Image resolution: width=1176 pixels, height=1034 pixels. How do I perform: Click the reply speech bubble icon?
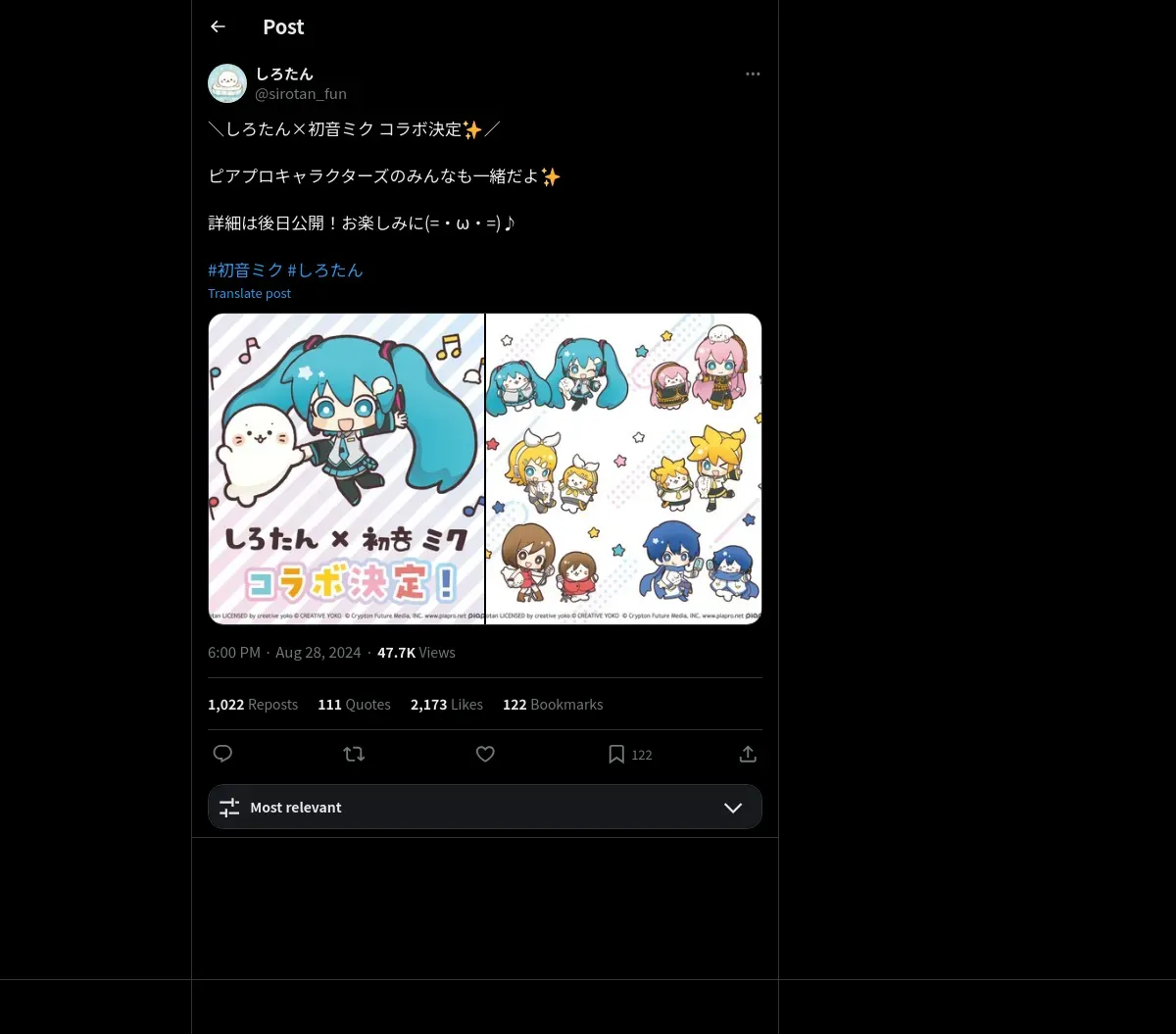(222, 754)
